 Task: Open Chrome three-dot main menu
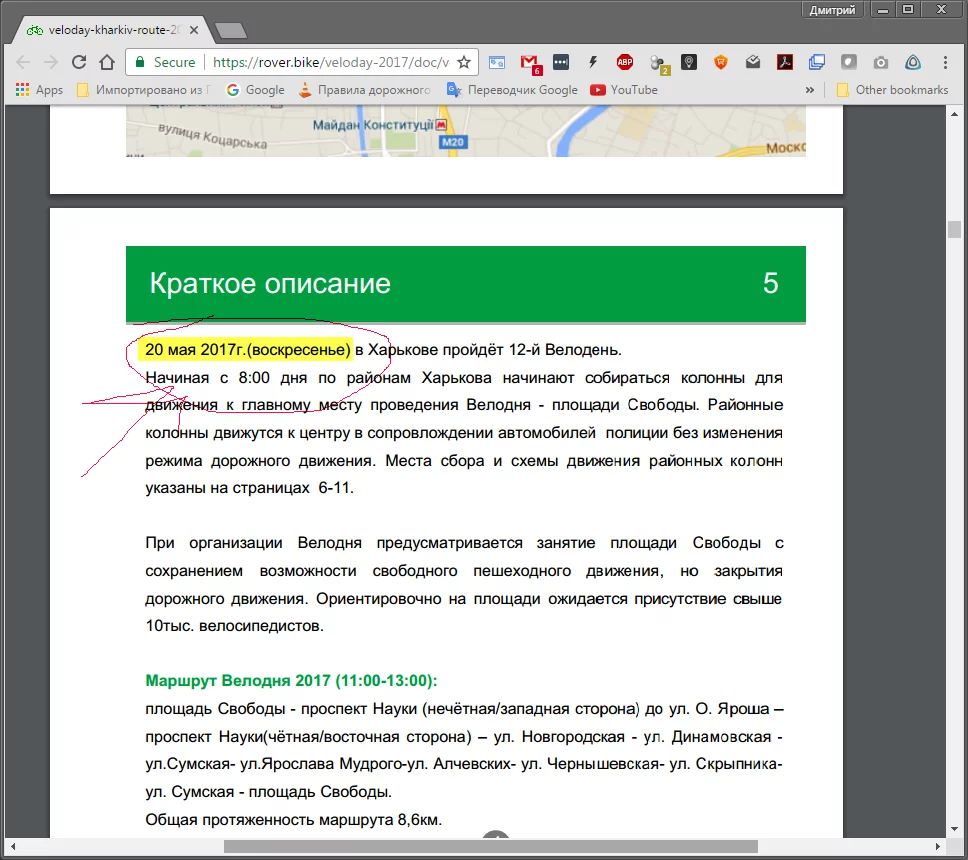945,62
